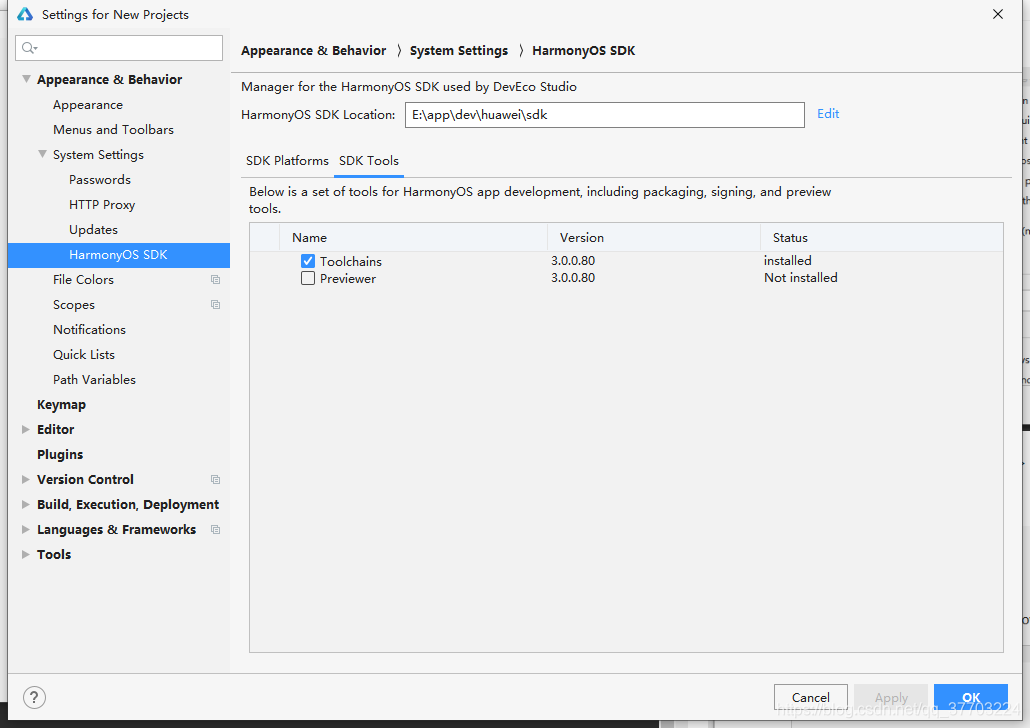Click System Settings in the breadcrumb
Viewport: 1030px width, 728px height.
tap(459, 51)
